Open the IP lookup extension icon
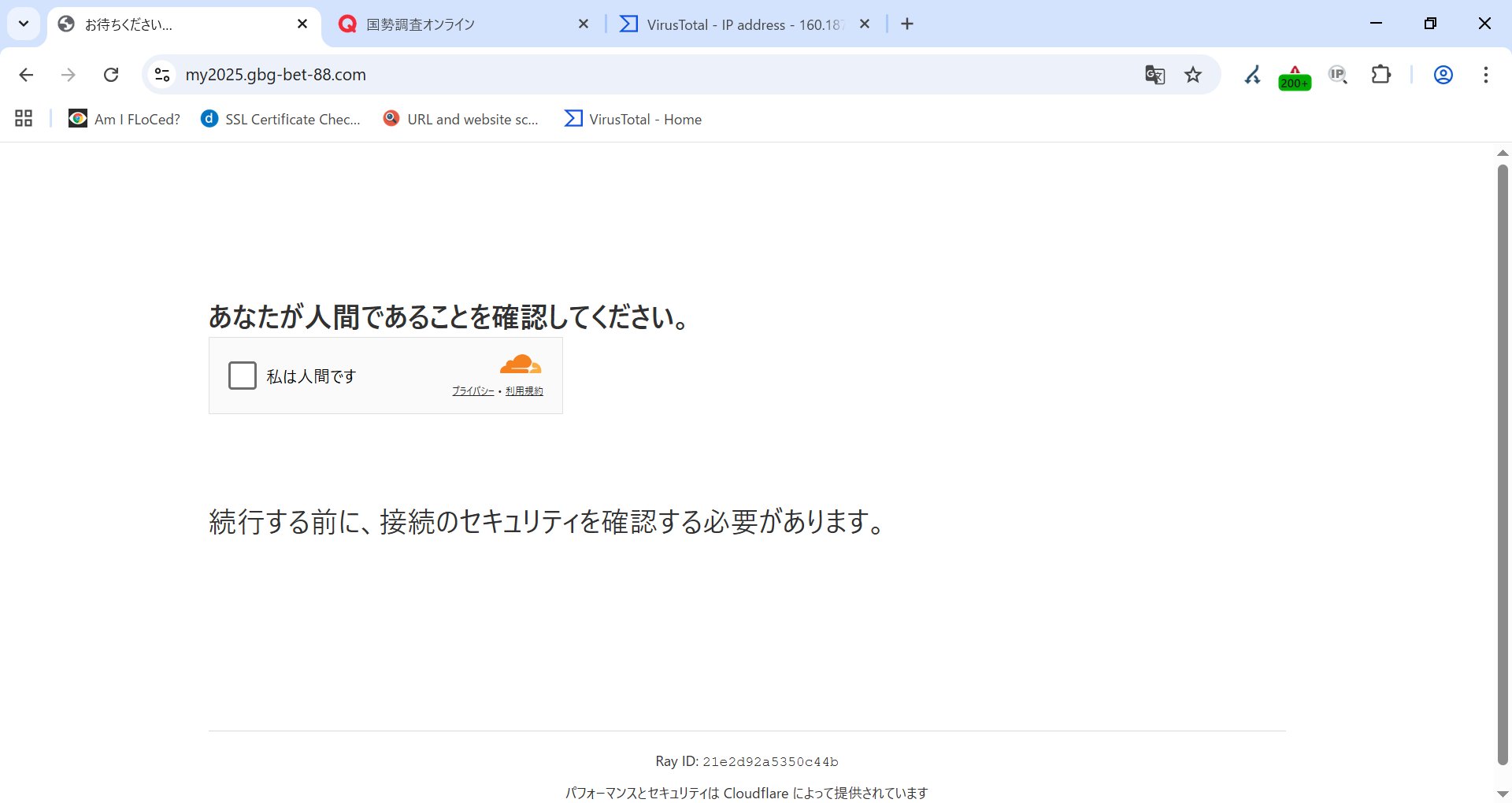This screenshot has width=1512, height=803. [x=1337, y=75]
